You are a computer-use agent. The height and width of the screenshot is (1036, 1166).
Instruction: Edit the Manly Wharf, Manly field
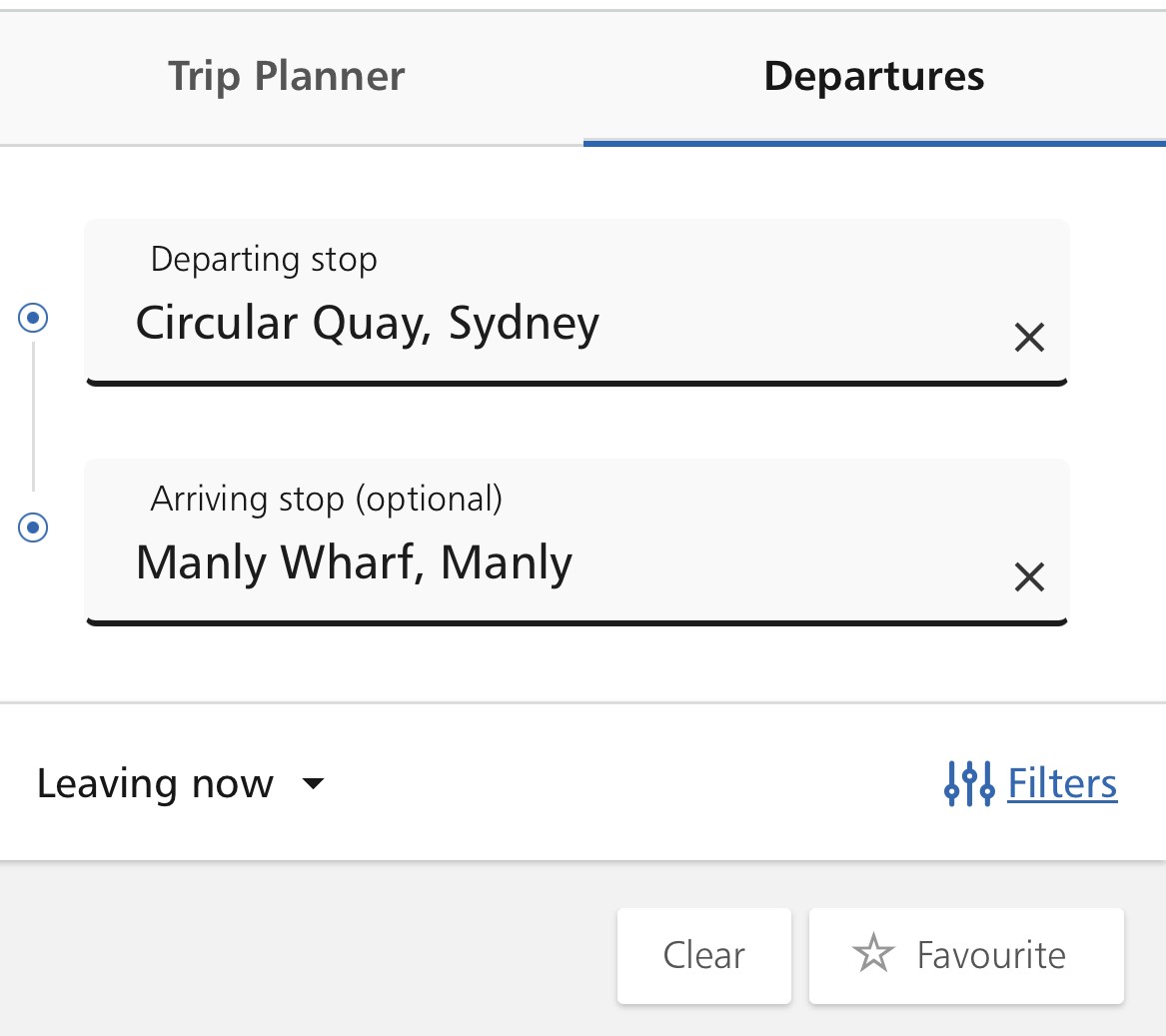pyautogui.click(x=577, y=542)
